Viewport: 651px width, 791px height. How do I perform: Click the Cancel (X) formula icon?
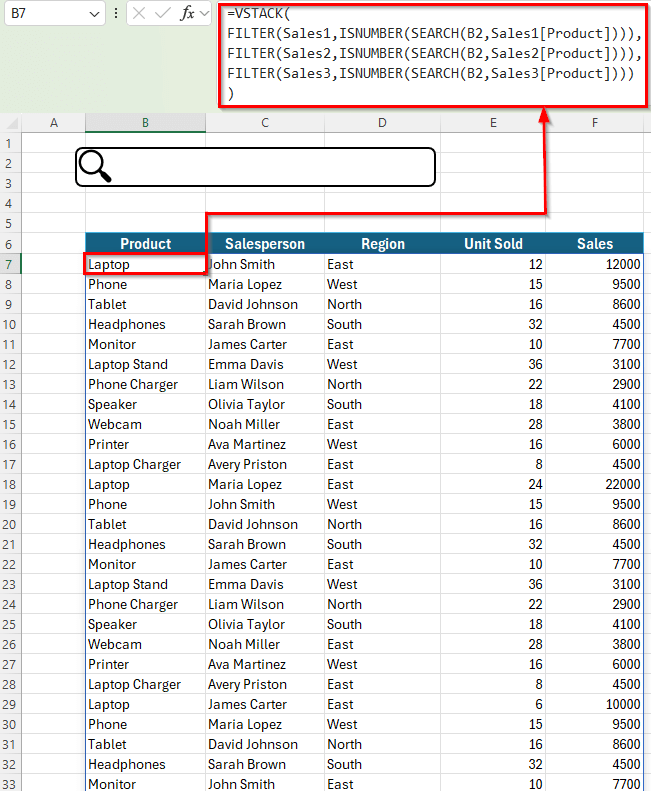(x=139, y=14)
